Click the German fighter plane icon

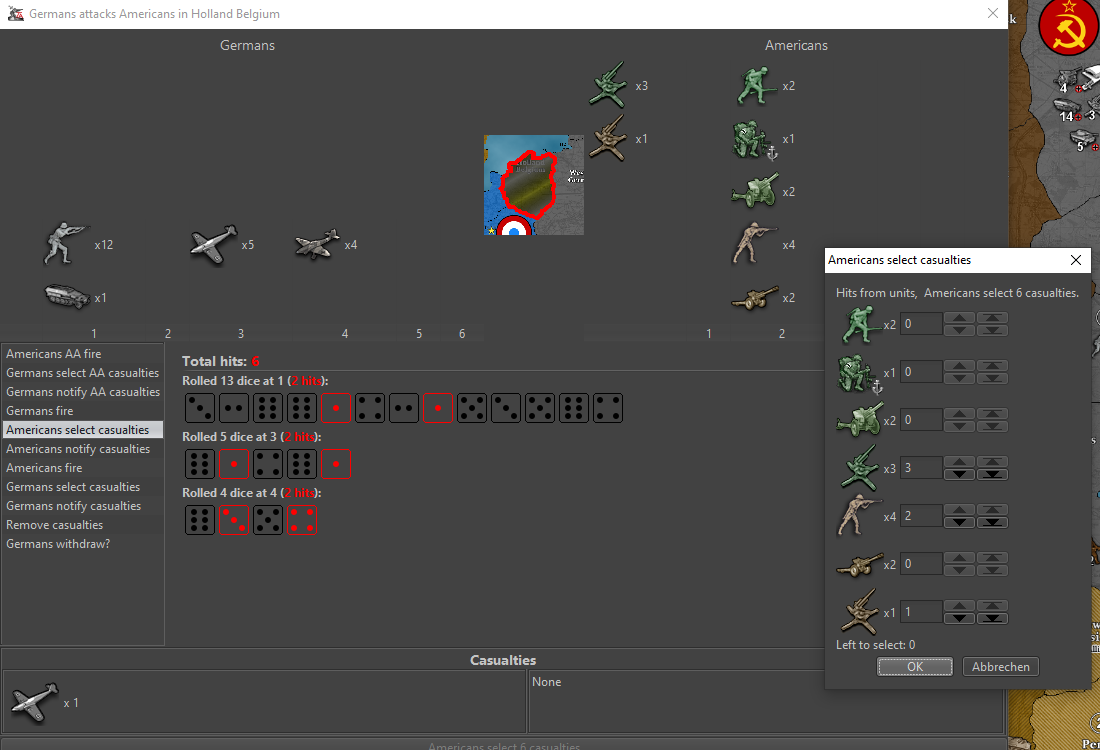pyautogui.click(x=213, y=244)
